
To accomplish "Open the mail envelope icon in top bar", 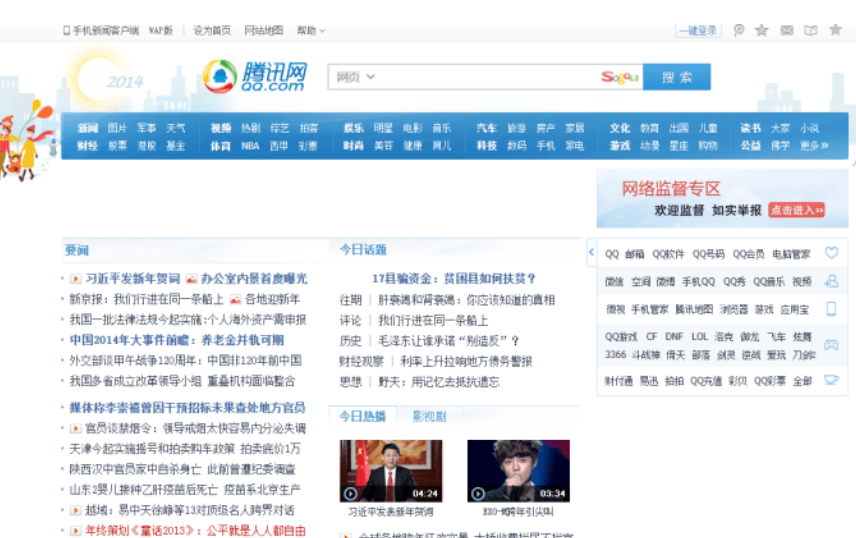I will pyautogui.click(x=786, y=30).
